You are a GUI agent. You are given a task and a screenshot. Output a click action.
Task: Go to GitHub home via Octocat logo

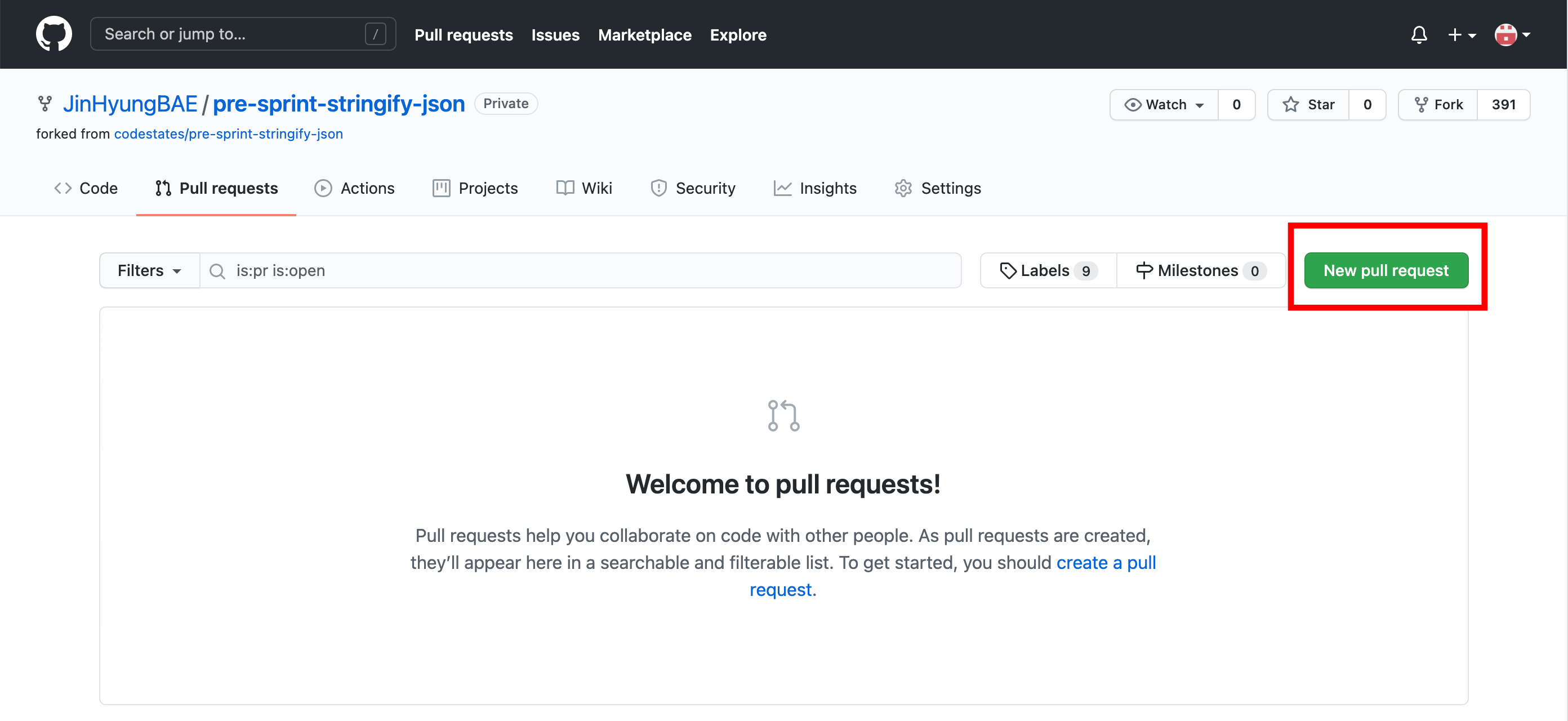54,34
